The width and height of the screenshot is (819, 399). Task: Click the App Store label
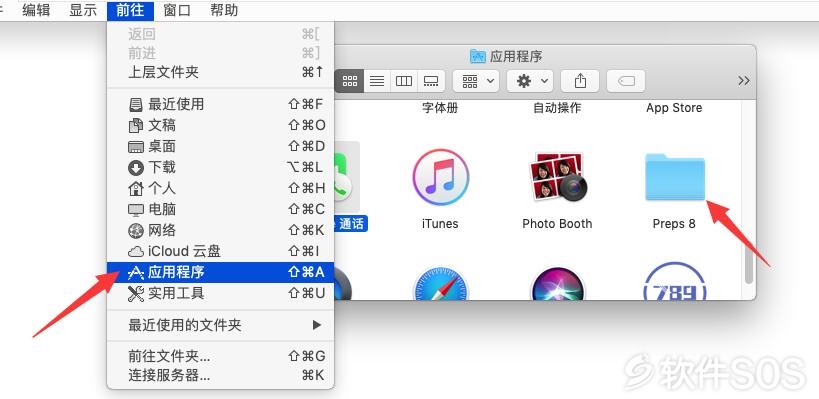674,108
